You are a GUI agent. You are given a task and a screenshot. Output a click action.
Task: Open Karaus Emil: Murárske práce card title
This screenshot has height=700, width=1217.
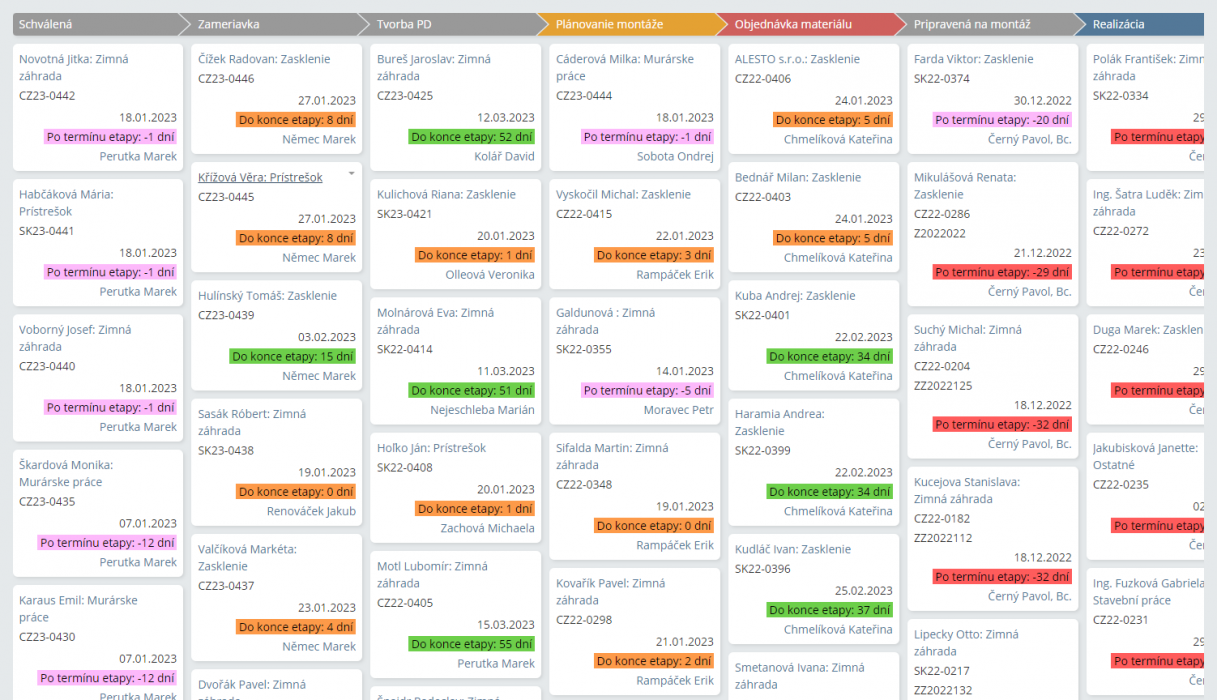(x=78, y=608)
